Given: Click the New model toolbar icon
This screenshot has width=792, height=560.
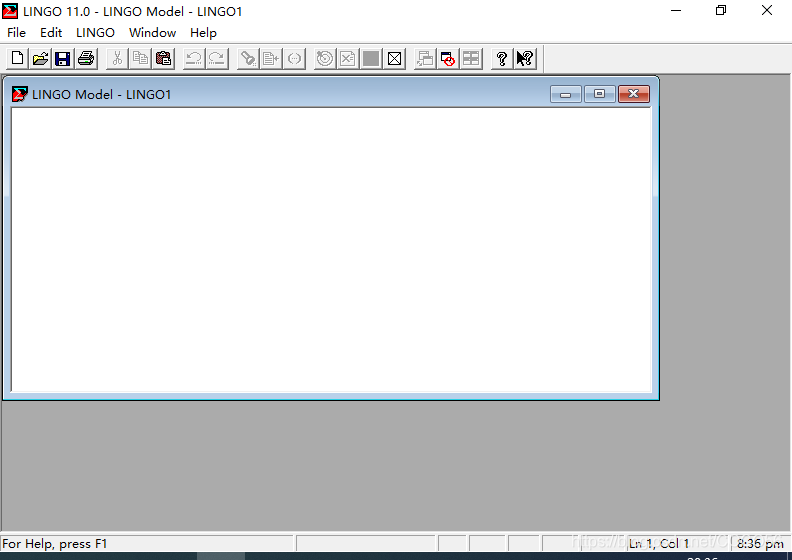Looking at the screenshot, I should [17, 59].
